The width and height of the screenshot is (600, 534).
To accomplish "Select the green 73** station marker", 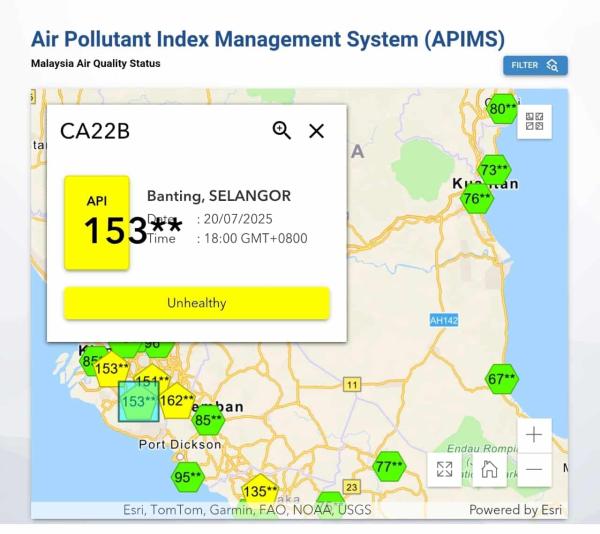I will point(494,169).
